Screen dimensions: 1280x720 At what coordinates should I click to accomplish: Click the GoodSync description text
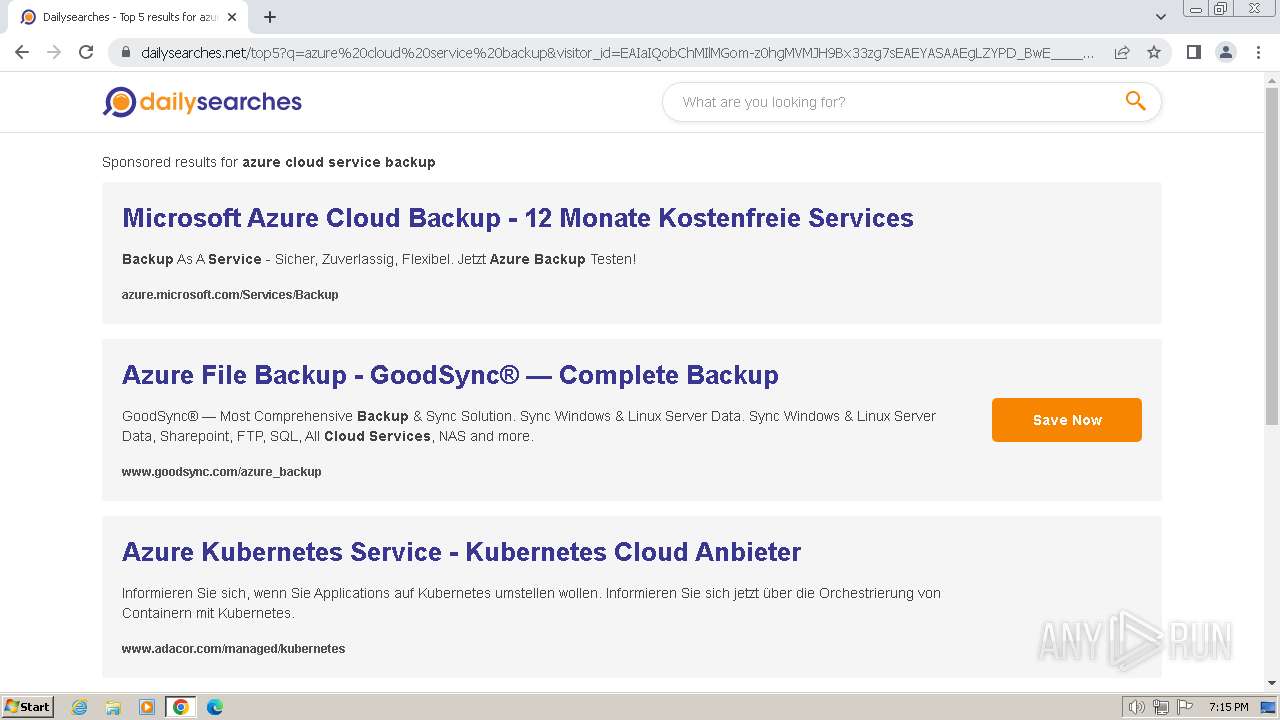click(529, 426)
